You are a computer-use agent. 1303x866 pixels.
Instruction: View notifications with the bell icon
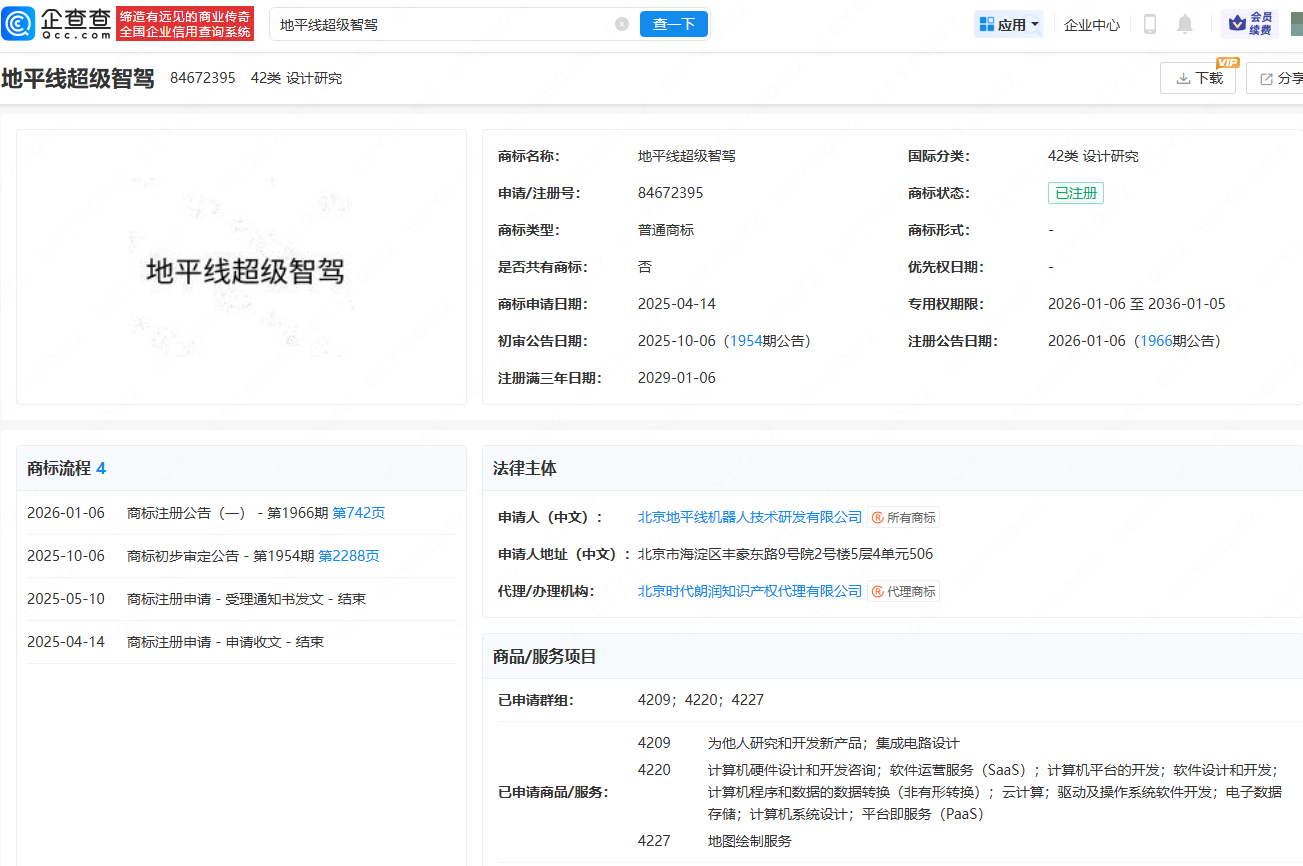(x=1185, y=23)
